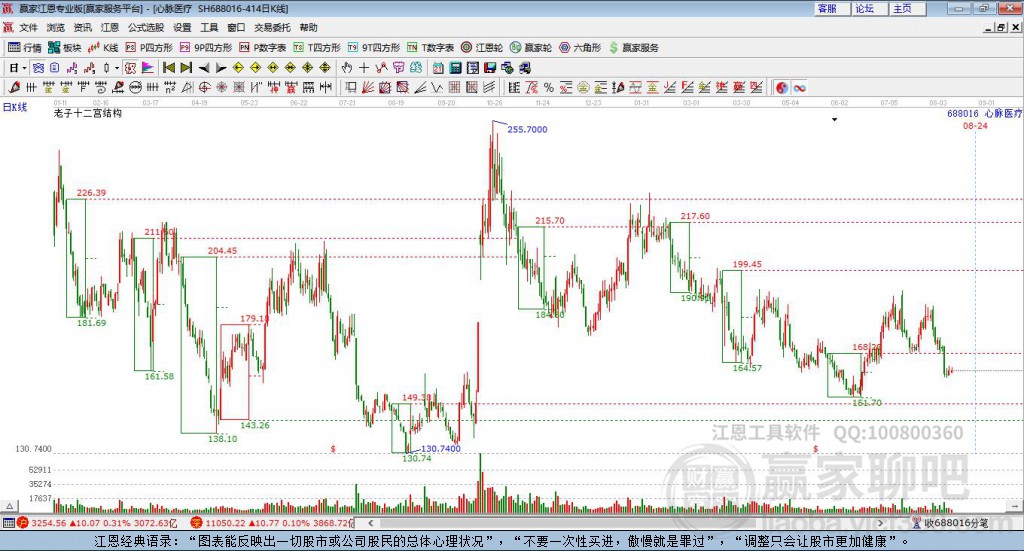Click the horizontal scrollbar left arrow
The width and height of the screenshot is (1024, 551).
tap(371, 522)
